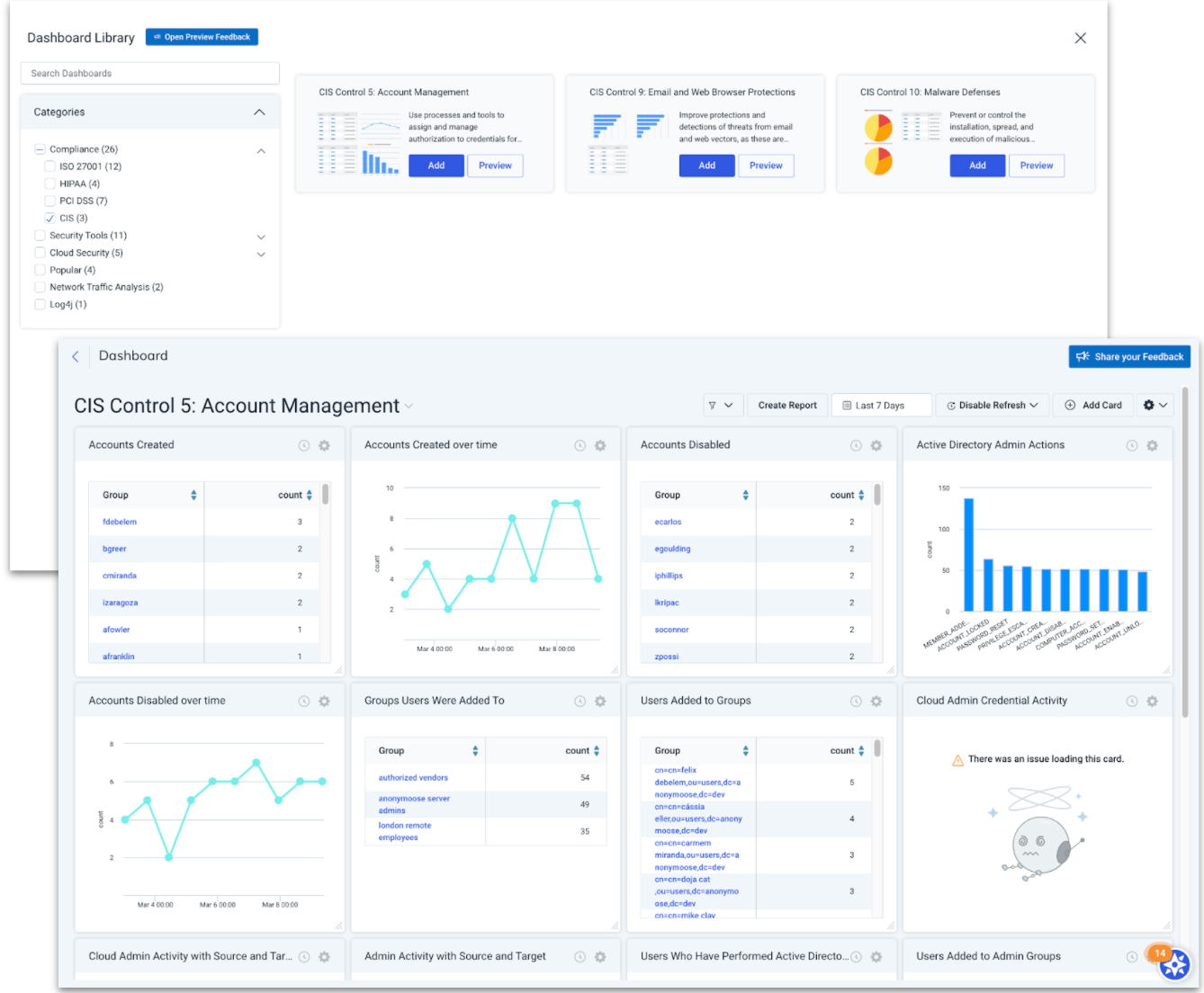
Task: Open dashboard title dropdown menu
Action: [x=409, y=407]
